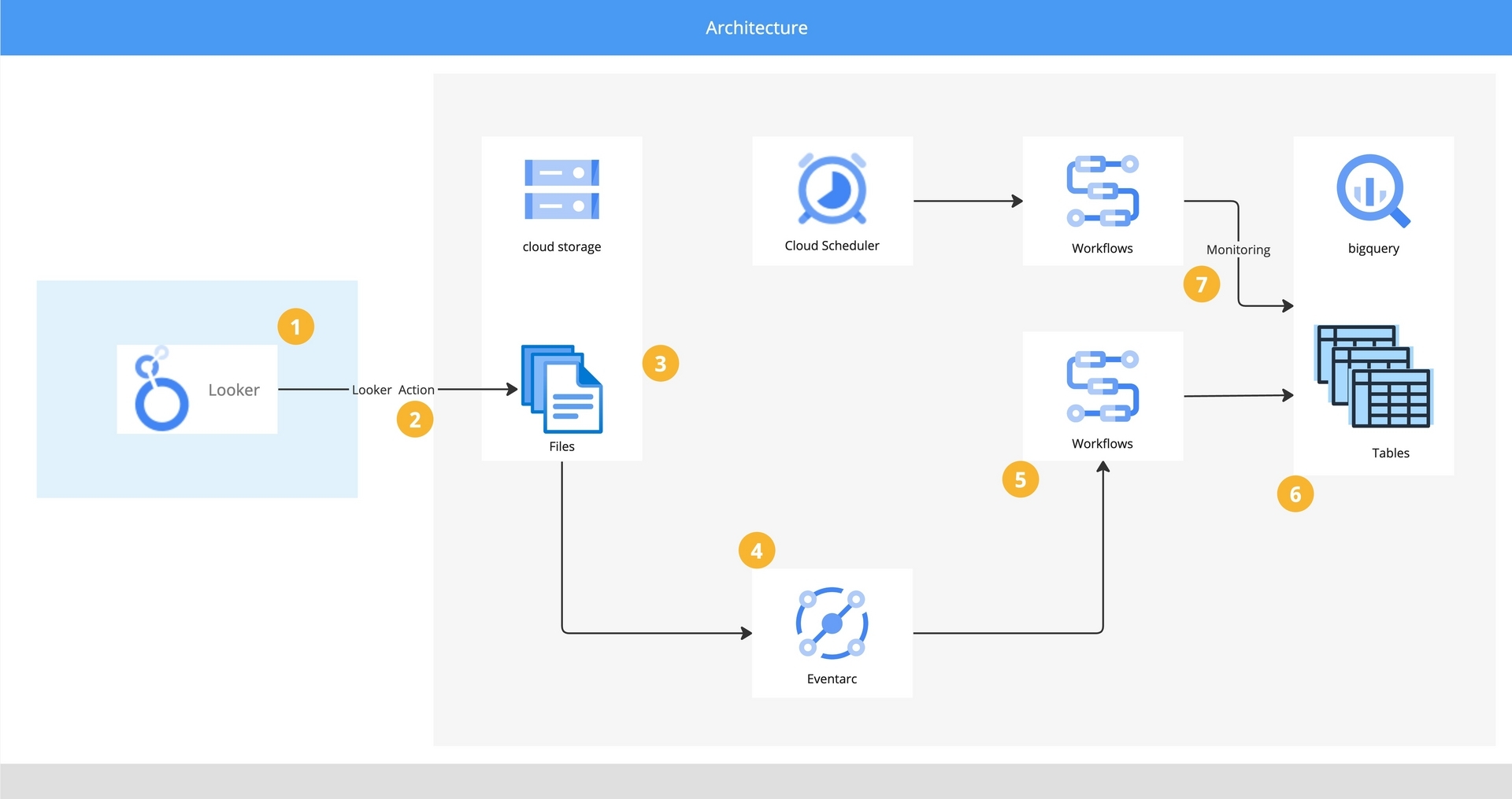Select the 'Looker Action' arrow label
Viewport: 1512px width, 799px height.
[393, 390]
